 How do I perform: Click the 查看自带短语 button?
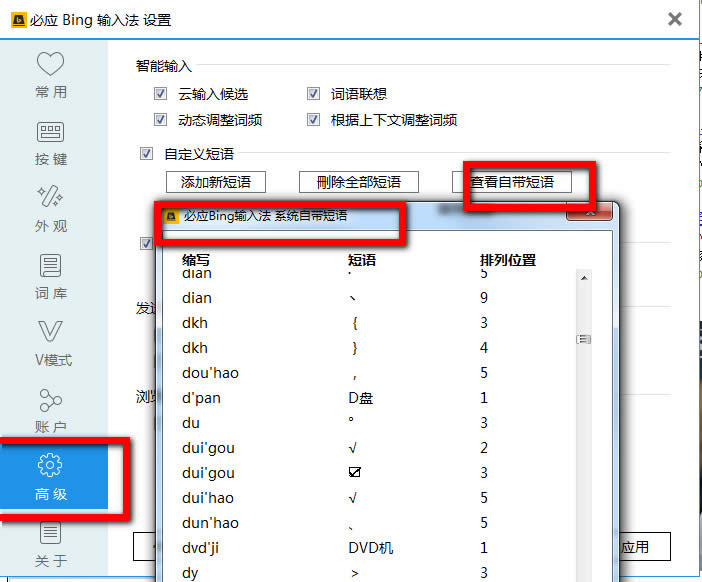(x=512, y=182)
